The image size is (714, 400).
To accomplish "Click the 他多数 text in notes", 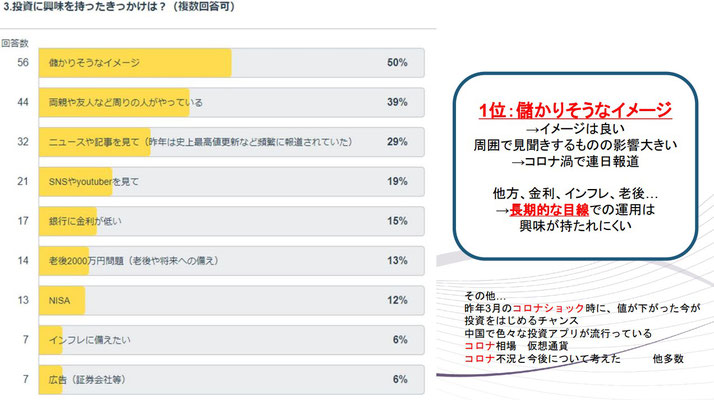I will [668, 359].
